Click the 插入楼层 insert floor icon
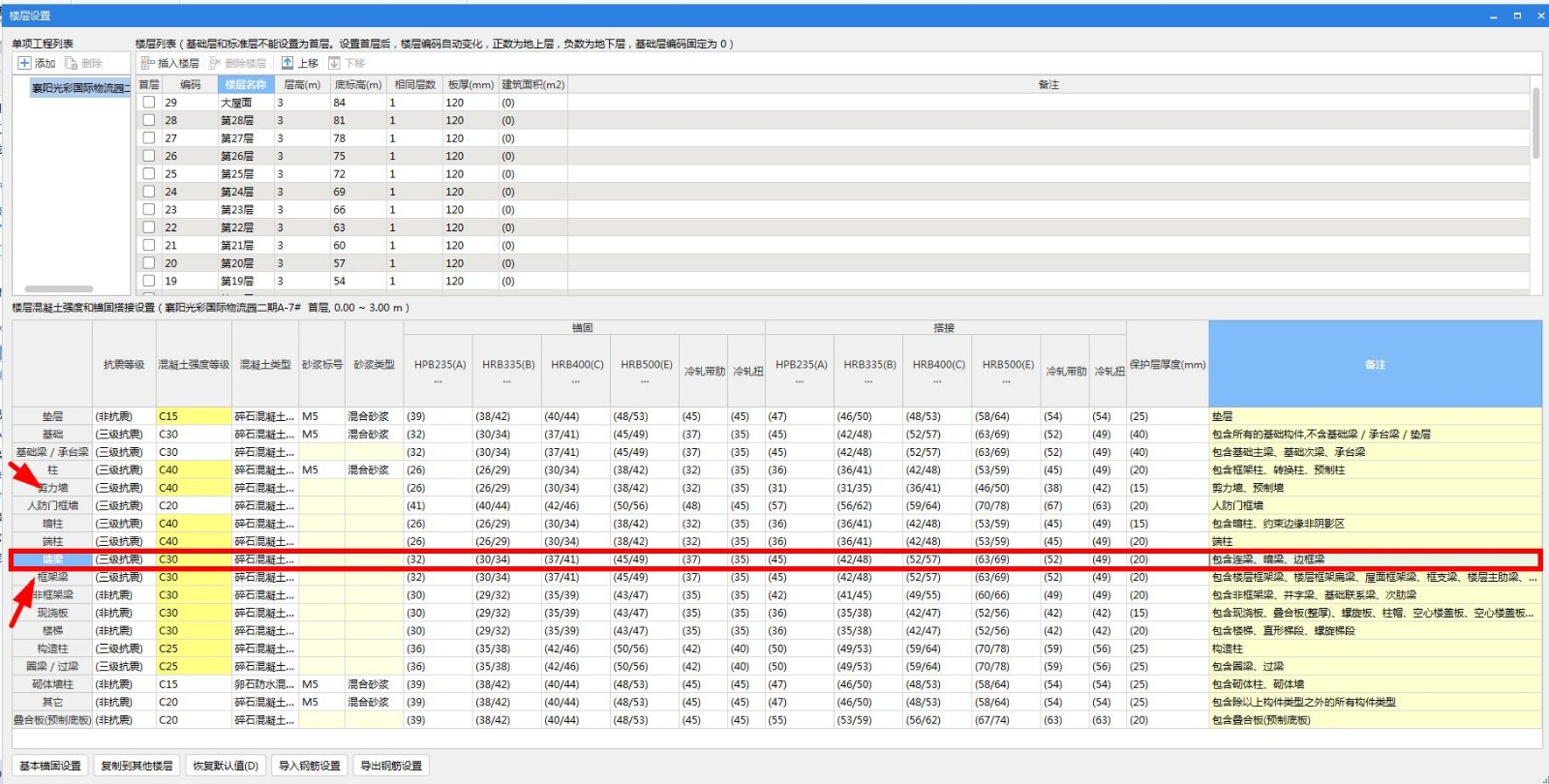This screenshot has width=1549, height=784. click(x=147, y=63)
